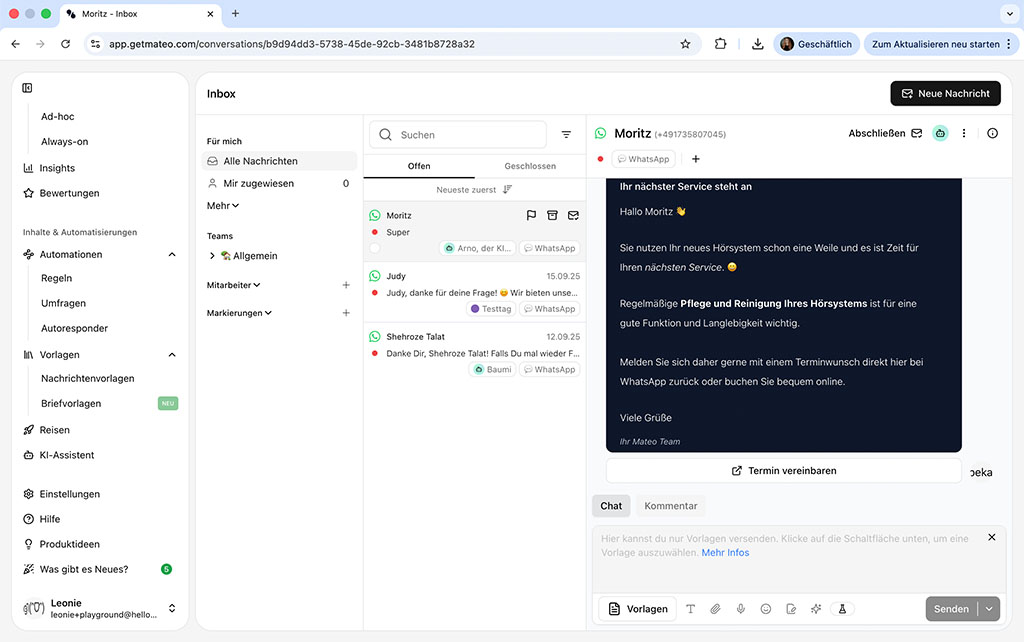Collapse the Automationen section
Screen dimensions: 1024x642
click(171, 255)
